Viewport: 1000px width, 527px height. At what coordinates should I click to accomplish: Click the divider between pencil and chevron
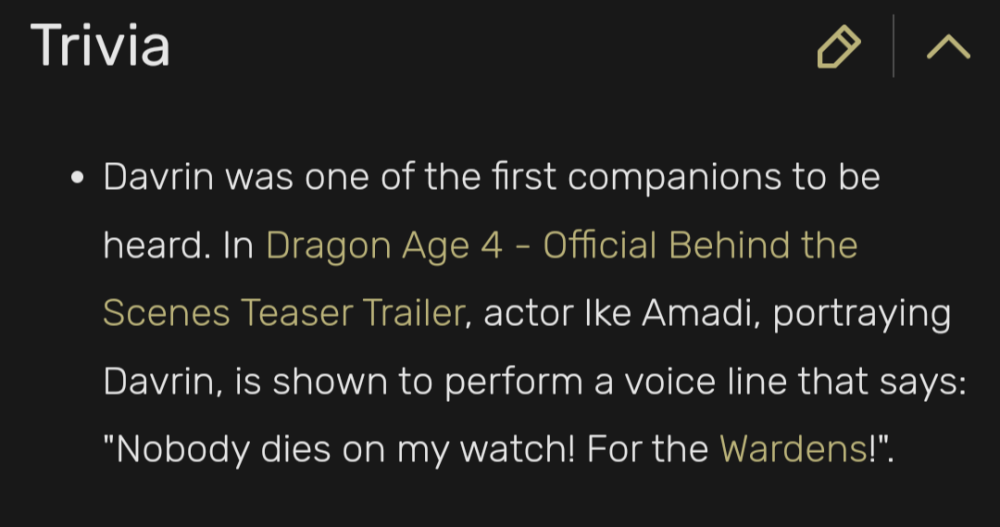pos(893,47)
